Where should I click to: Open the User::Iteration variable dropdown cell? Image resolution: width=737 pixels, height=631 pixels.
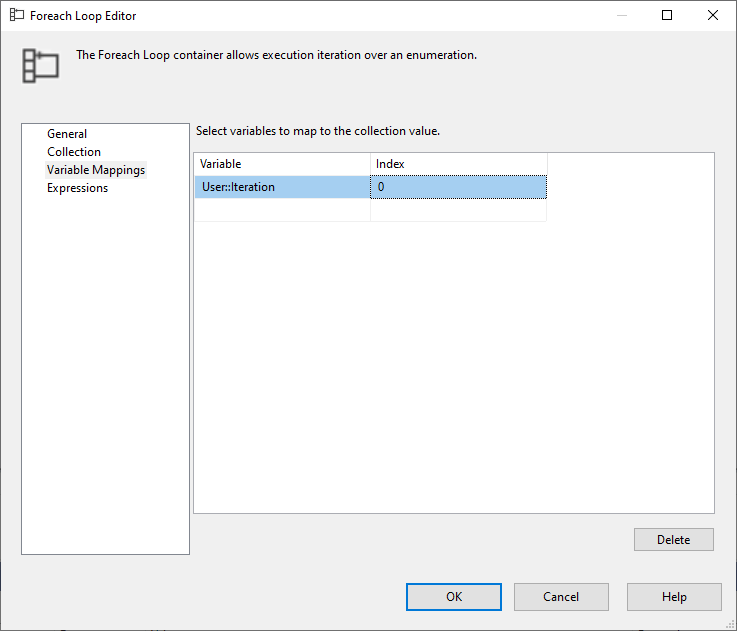click(x=281, y=187)
